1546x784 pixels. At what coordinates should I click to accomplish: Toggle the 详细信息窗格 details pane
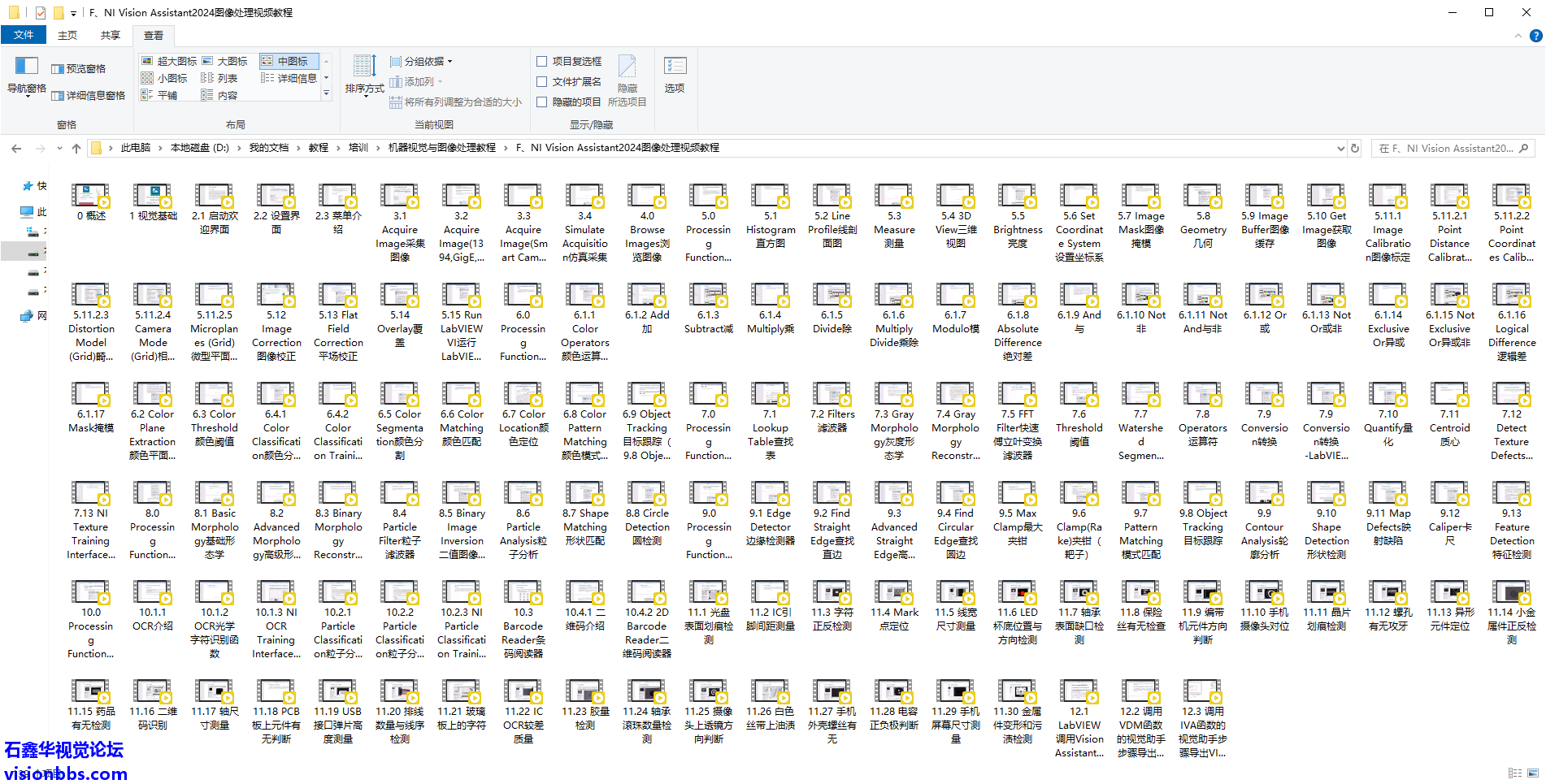[88, 96]
